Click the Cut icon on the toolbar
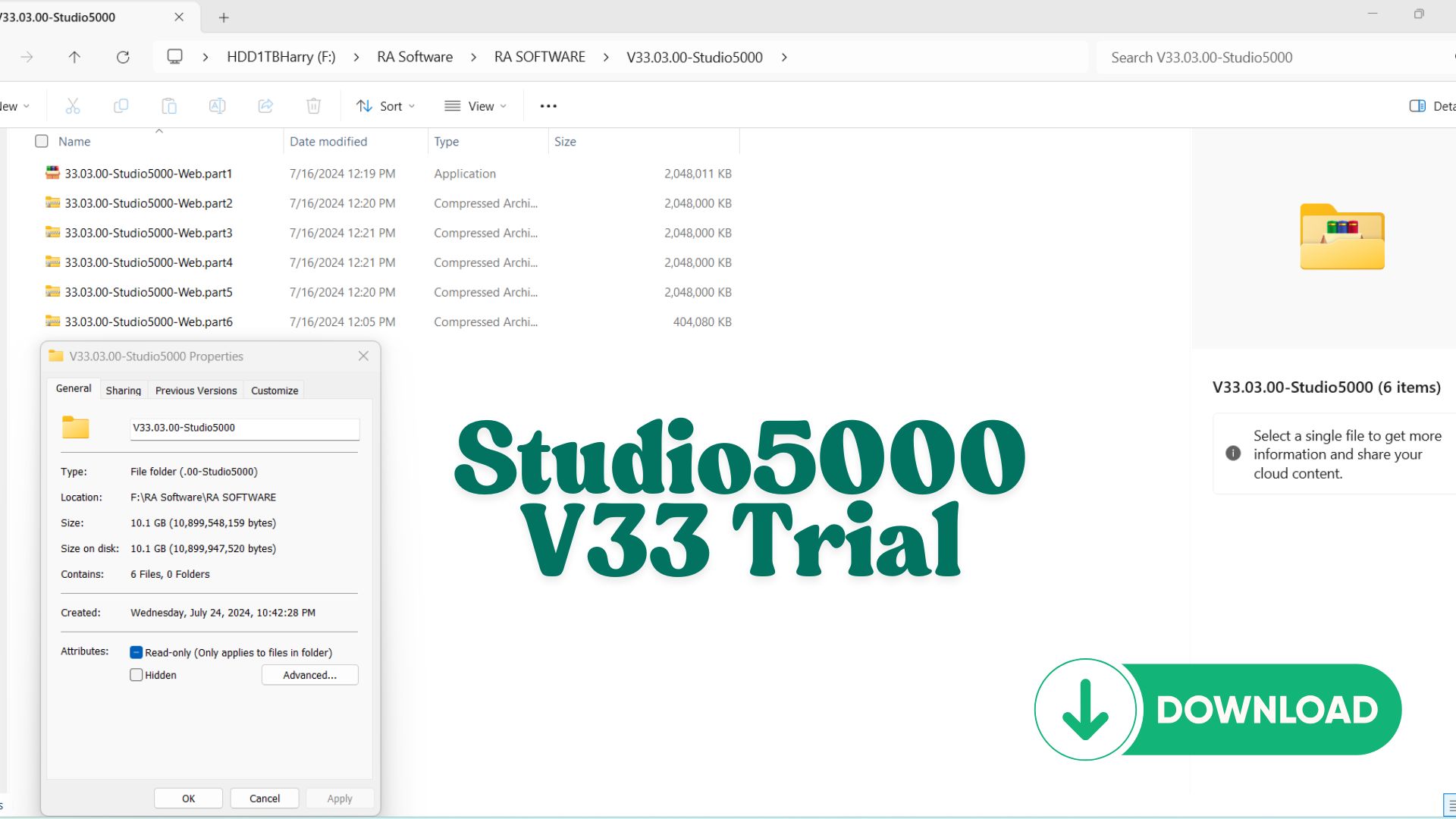This screenshot has height=819, width=1456. click(73, 105)
